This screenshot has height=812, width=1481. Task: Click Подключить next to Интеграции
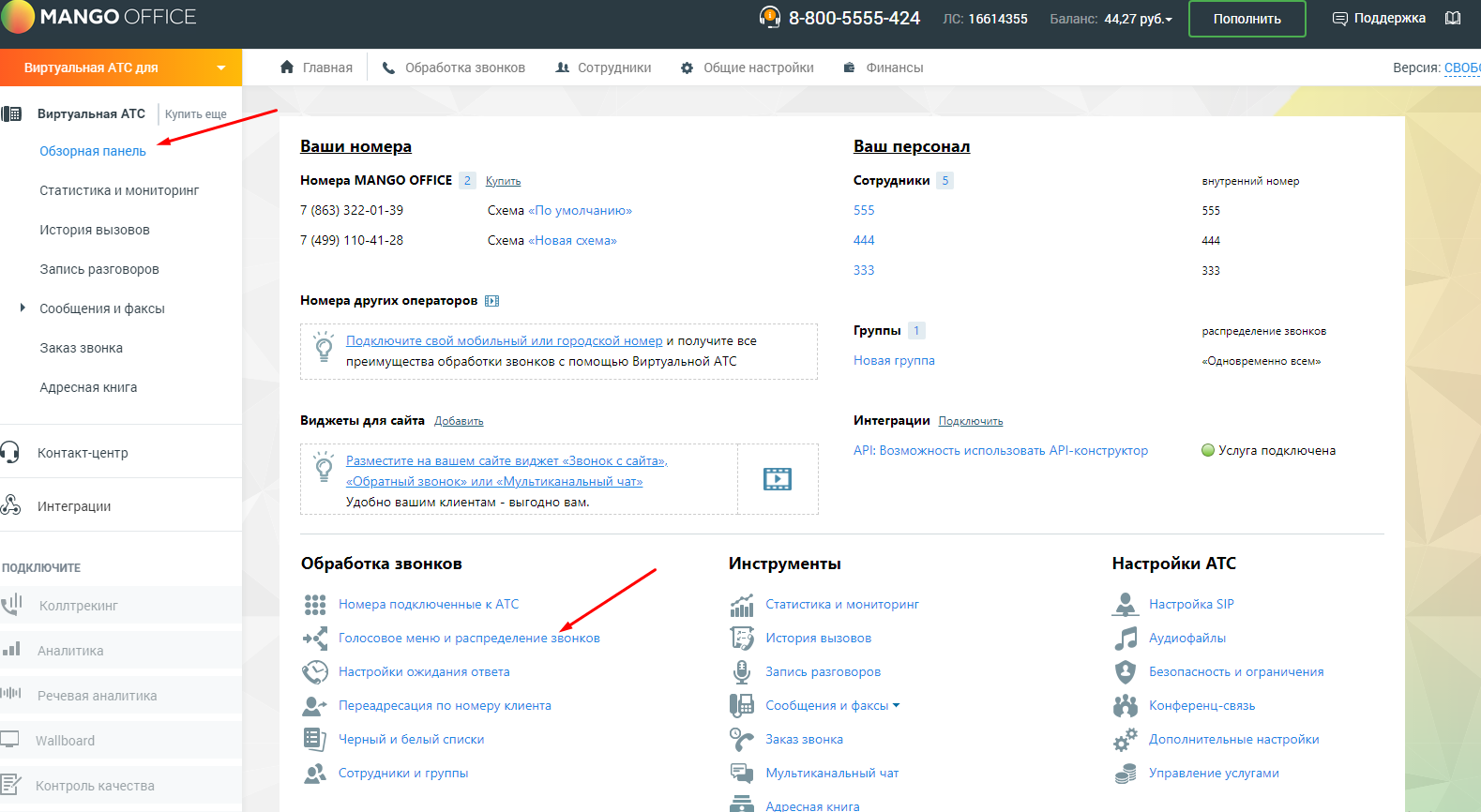[971, 421]
